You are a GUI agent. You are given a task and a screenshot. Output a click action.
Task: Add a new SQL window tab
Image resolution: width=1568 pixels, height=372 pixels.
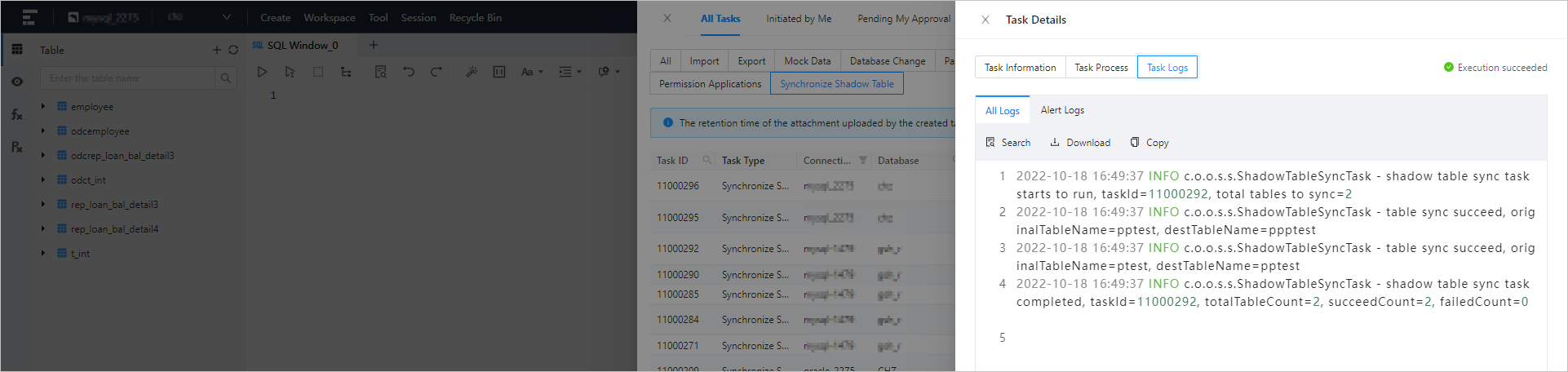(374, 45)
